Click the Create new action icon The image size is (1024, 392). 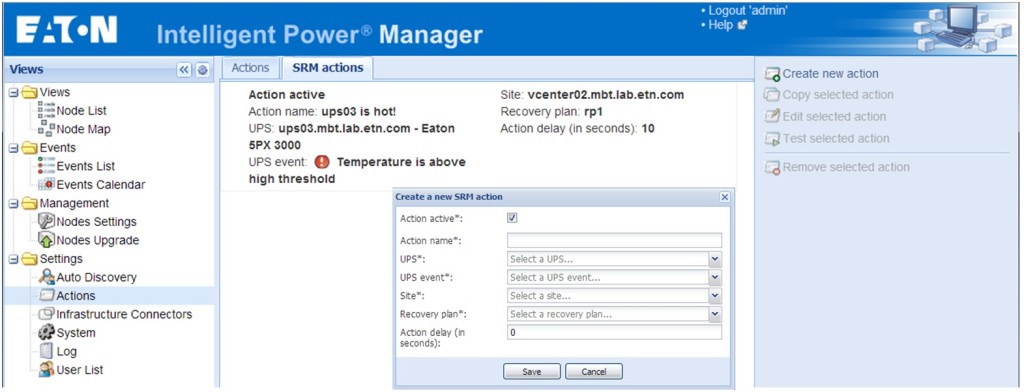[x=772, y=74]
